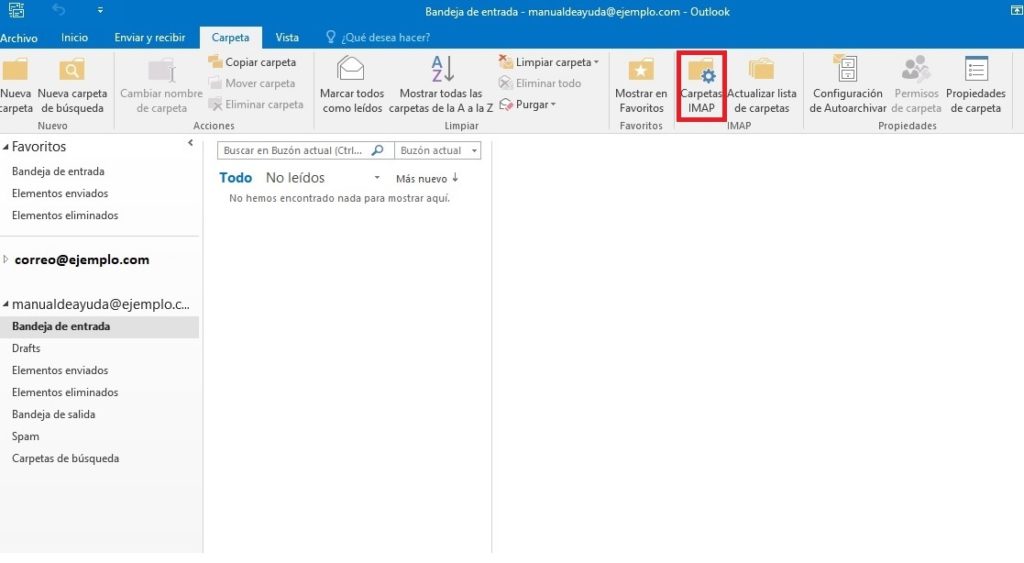Open the Quick Access Toolbar customize dropdown
Viewport: 1024px width, 563px height.
tap(100, 10)
